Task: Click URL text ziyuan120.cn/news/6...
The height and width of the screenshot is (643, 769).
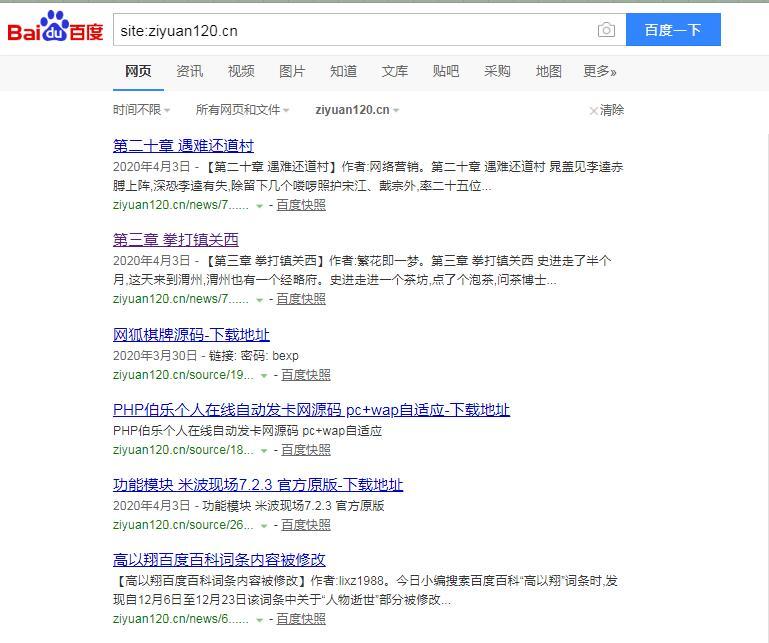Action: point(180,619)
